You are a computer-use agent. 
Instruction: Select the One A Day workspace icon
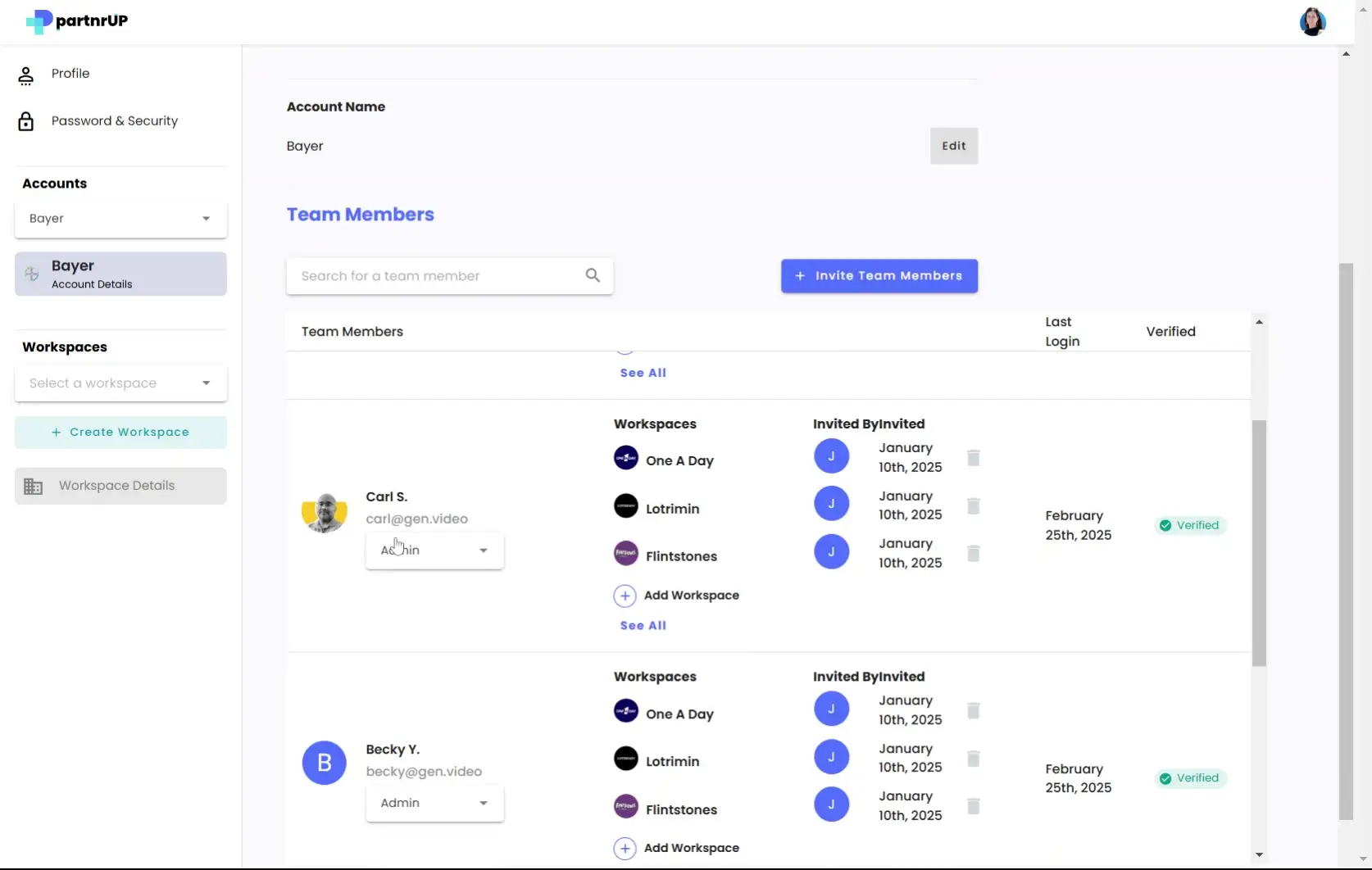[x=625, y=459]
